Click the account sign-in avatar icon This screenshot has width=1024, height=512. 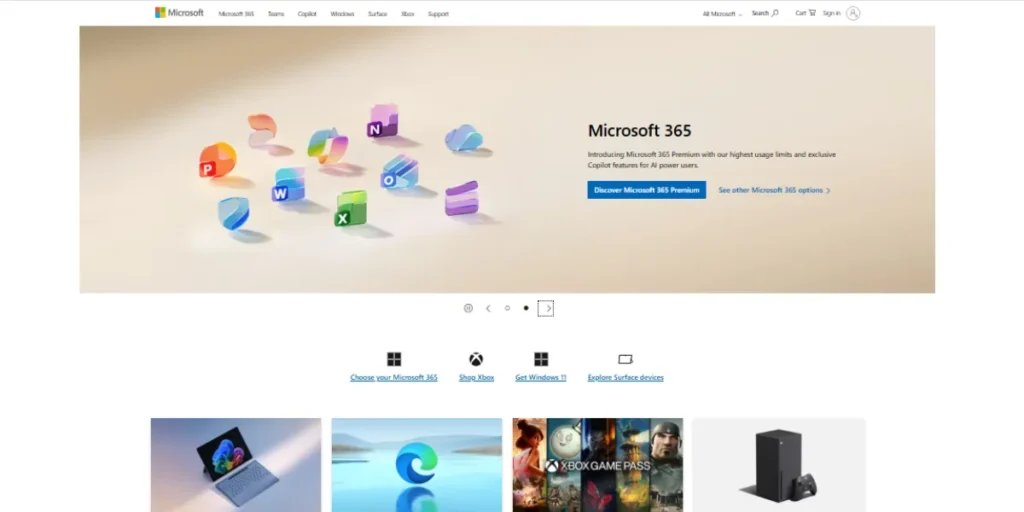[x=853, y=13]
